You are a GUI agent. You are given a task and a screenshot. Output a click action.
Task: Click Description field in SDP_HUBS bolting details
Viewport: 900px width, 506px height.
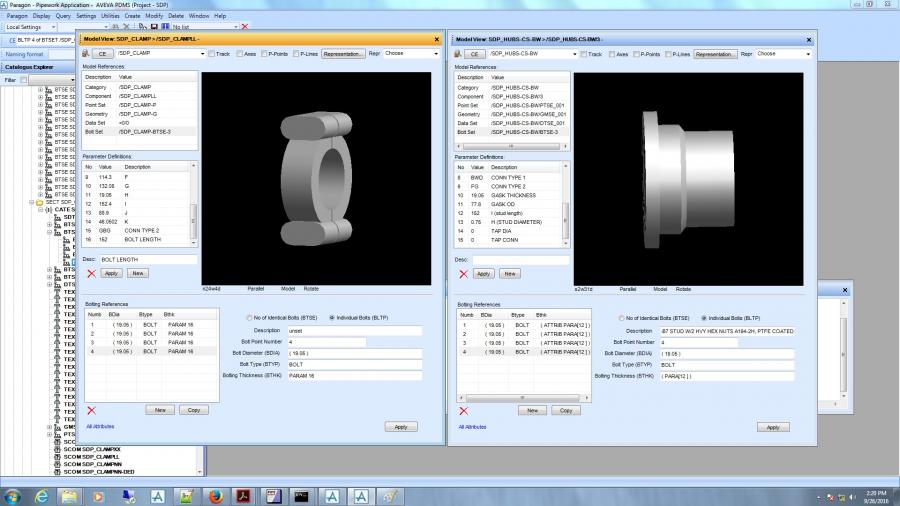point(726,331)
